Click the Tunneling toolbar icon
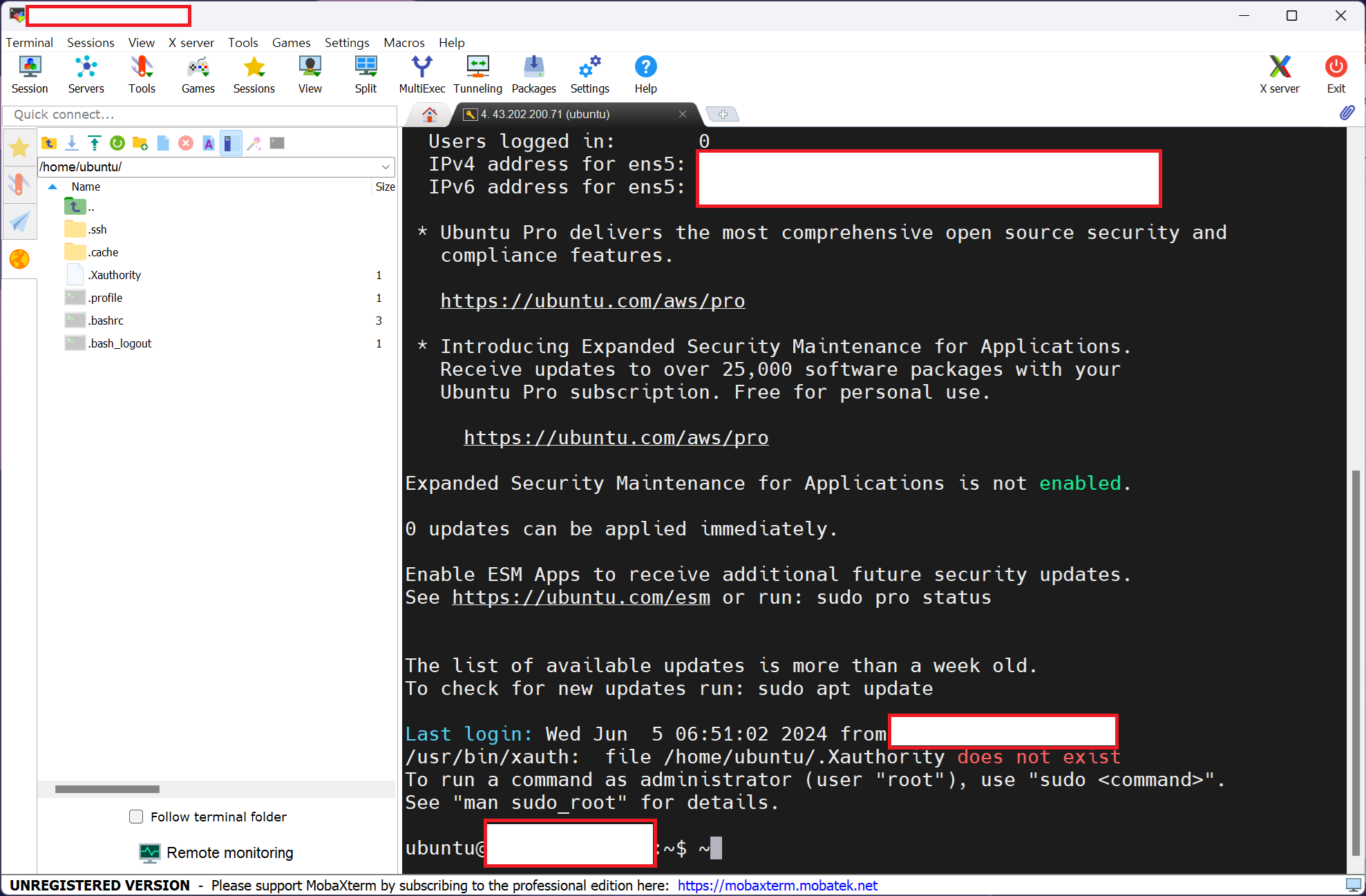Screen dimensions: 1366x896 pyautogui.click(x=477, y=75)
